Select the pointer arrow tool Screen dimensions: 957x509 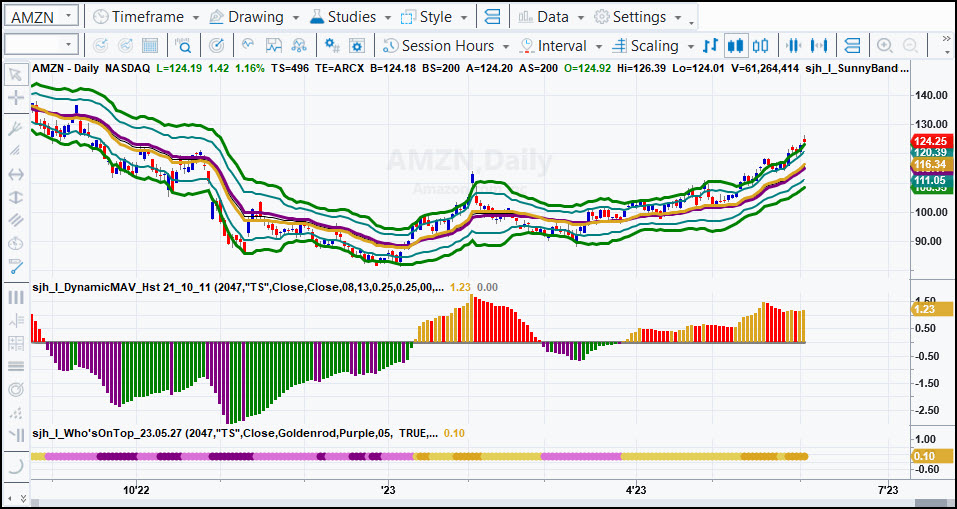[15, 75]
